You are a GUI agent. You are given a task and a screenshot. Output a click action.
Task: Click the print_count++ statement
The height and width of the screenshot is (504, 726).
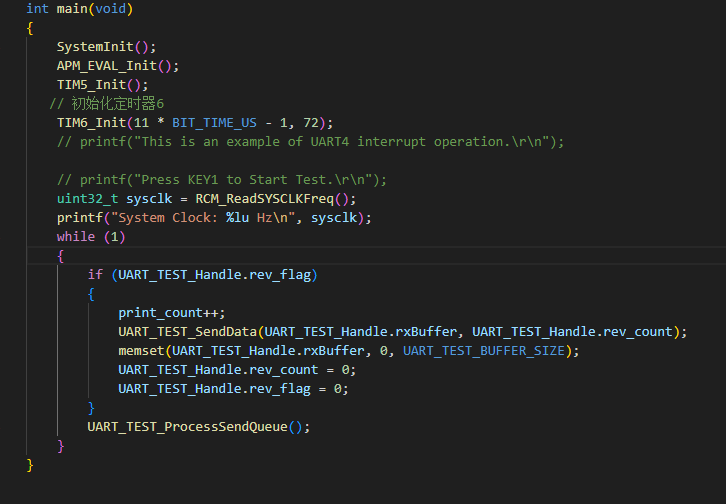[x=172, y=313]
